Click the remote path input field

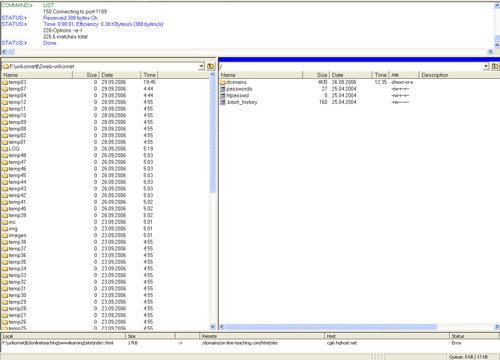(351, 66)
